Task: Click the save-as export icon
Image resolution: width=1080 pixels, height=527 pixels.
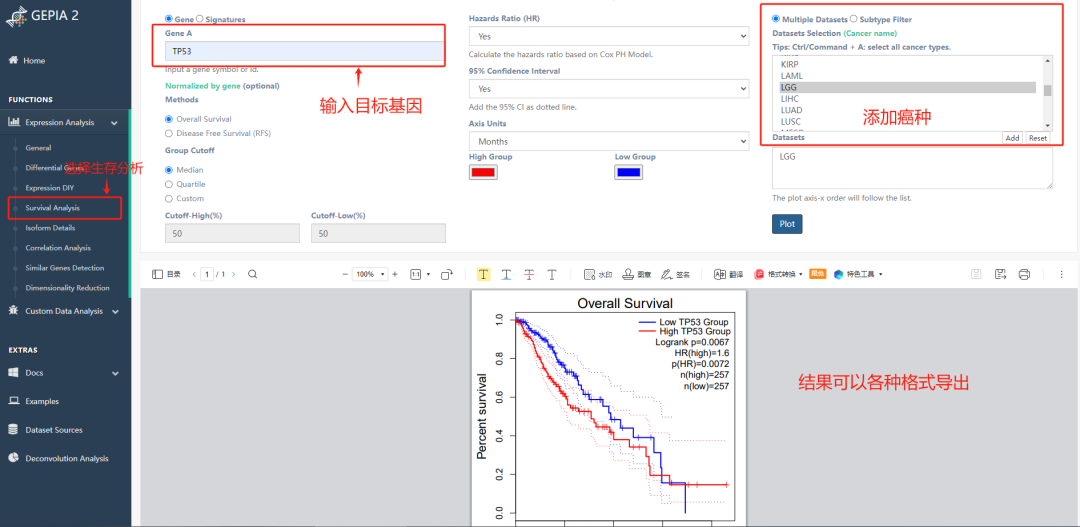Action: click(x=1000, y=274)
